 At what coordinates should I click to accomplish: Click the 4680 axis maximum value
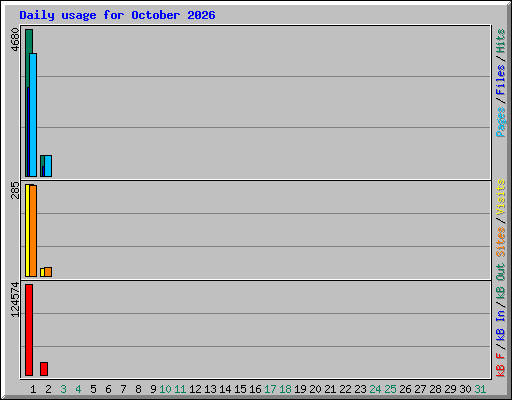15,40
